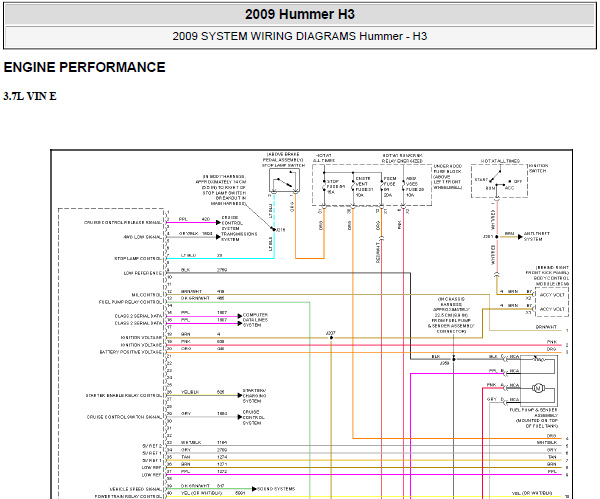Click the J207 splice dot
Screen dimensions: 600x499
coord(331,338)
